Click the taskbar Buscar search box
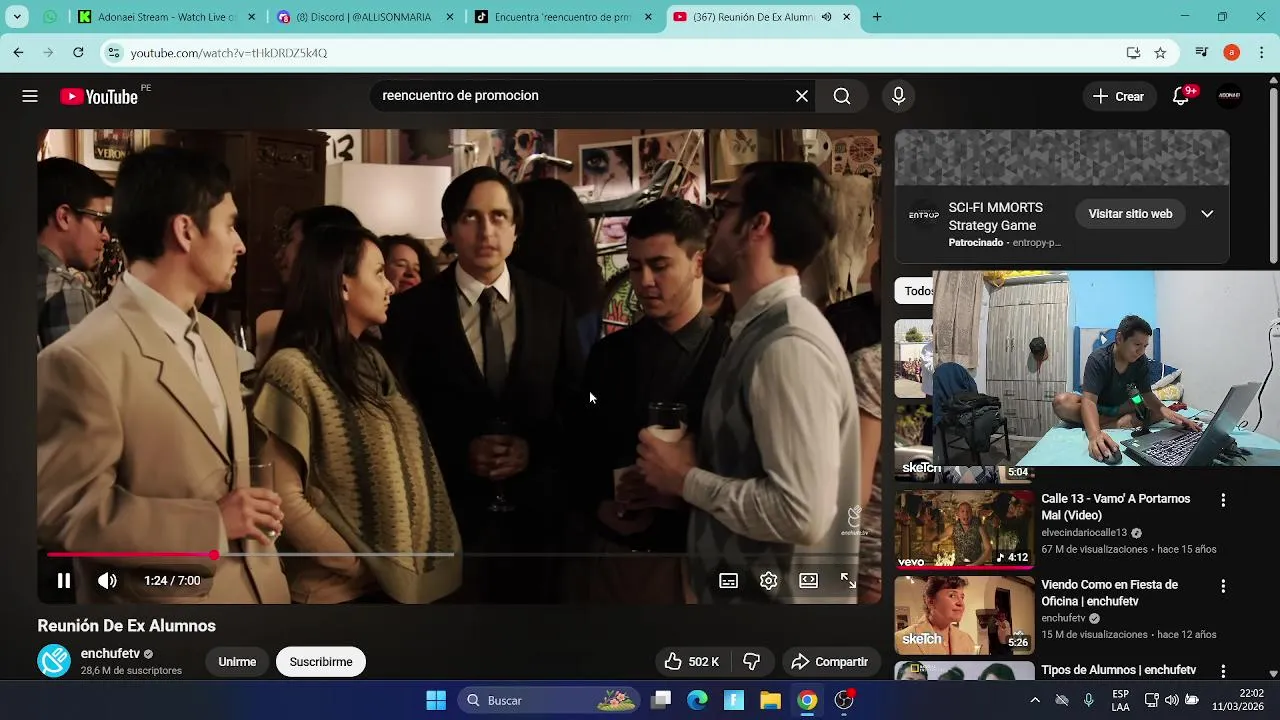 click(550, 700)
